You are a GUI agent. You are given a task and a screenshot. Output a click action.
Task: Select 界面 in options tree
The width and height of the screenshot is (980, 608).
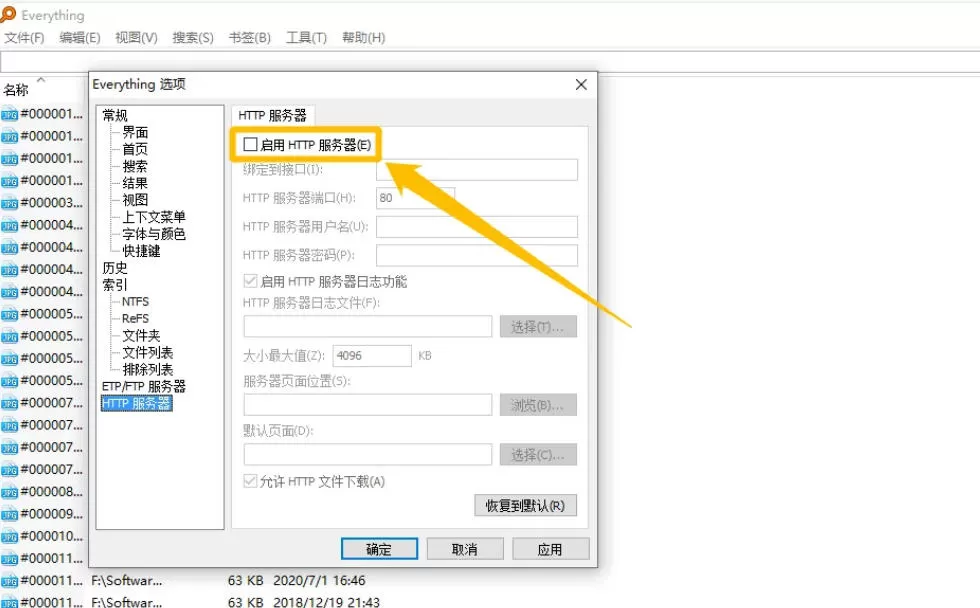135,132
